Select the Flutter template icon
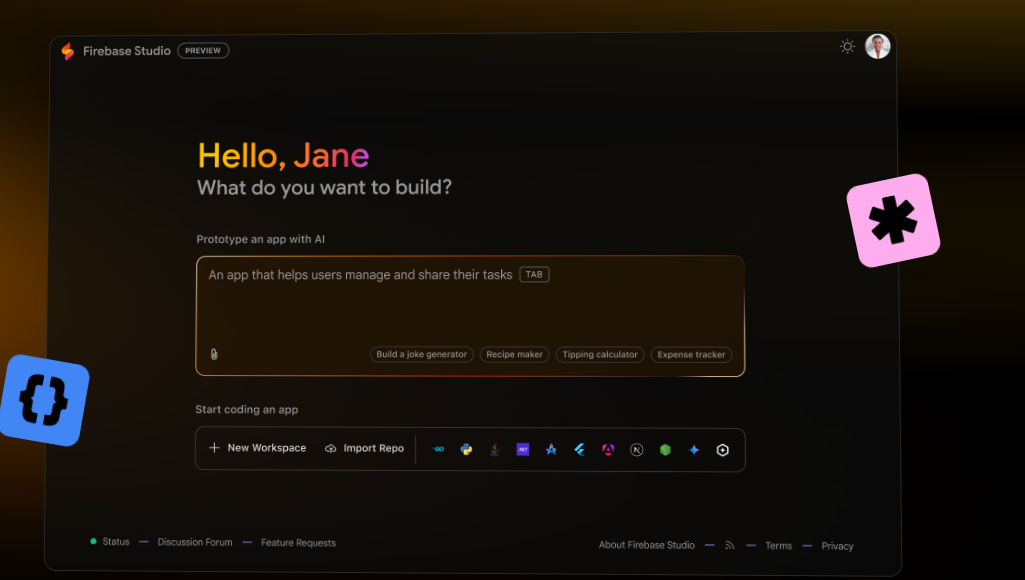 pos(579,450)
